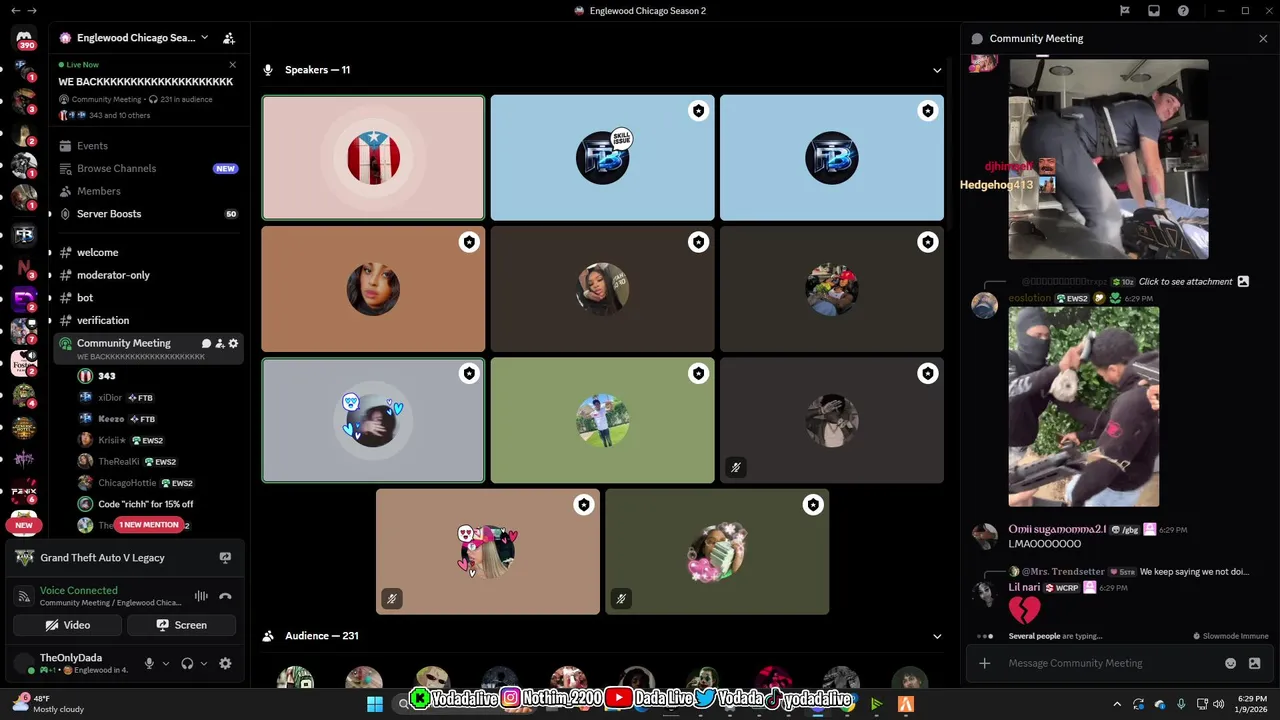Open Events in the channel sidebar
Image resolution: width=1280 pixels, height=720 pixels.
coord(92,146)
